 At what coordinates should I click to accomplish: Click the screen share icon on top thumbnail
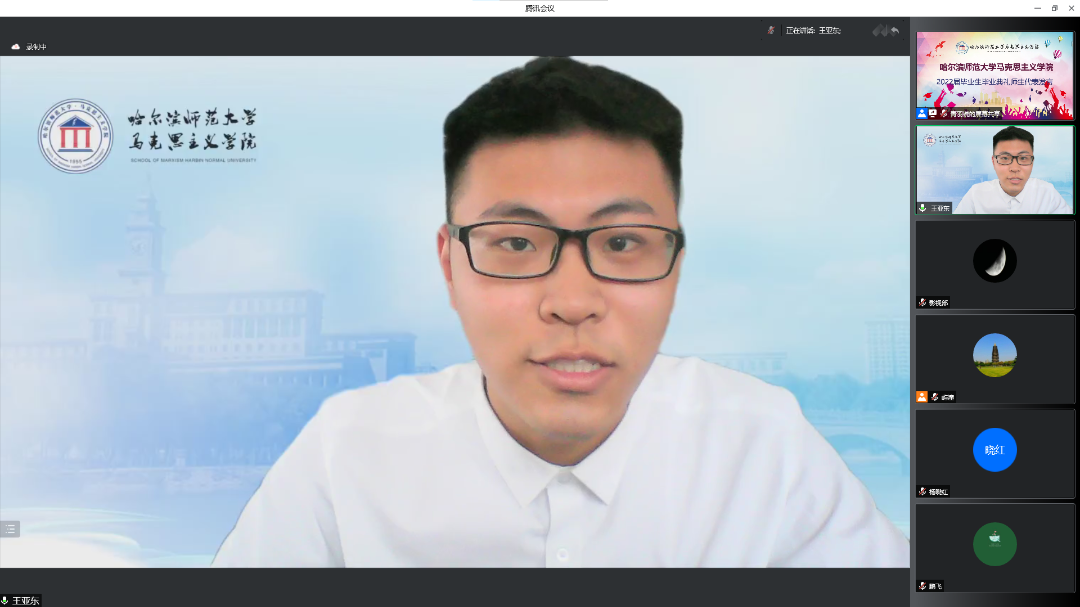[933, 114]
